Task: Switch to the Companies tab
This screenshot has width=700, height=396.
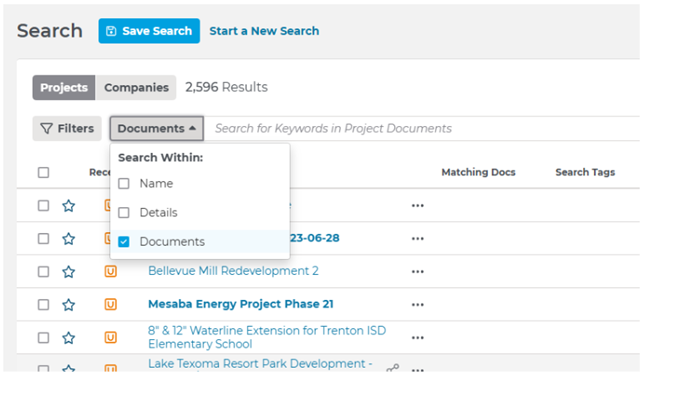Action: coord(136,88)
